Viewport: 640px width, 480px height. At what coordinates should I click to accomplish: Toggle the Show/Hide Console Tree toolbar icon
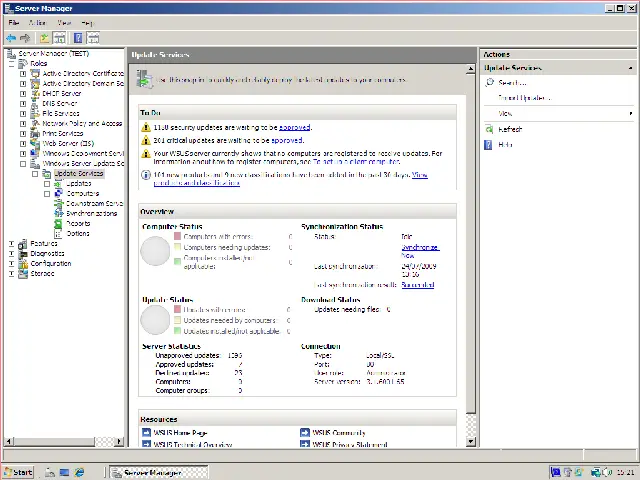(x=60, y=38)
